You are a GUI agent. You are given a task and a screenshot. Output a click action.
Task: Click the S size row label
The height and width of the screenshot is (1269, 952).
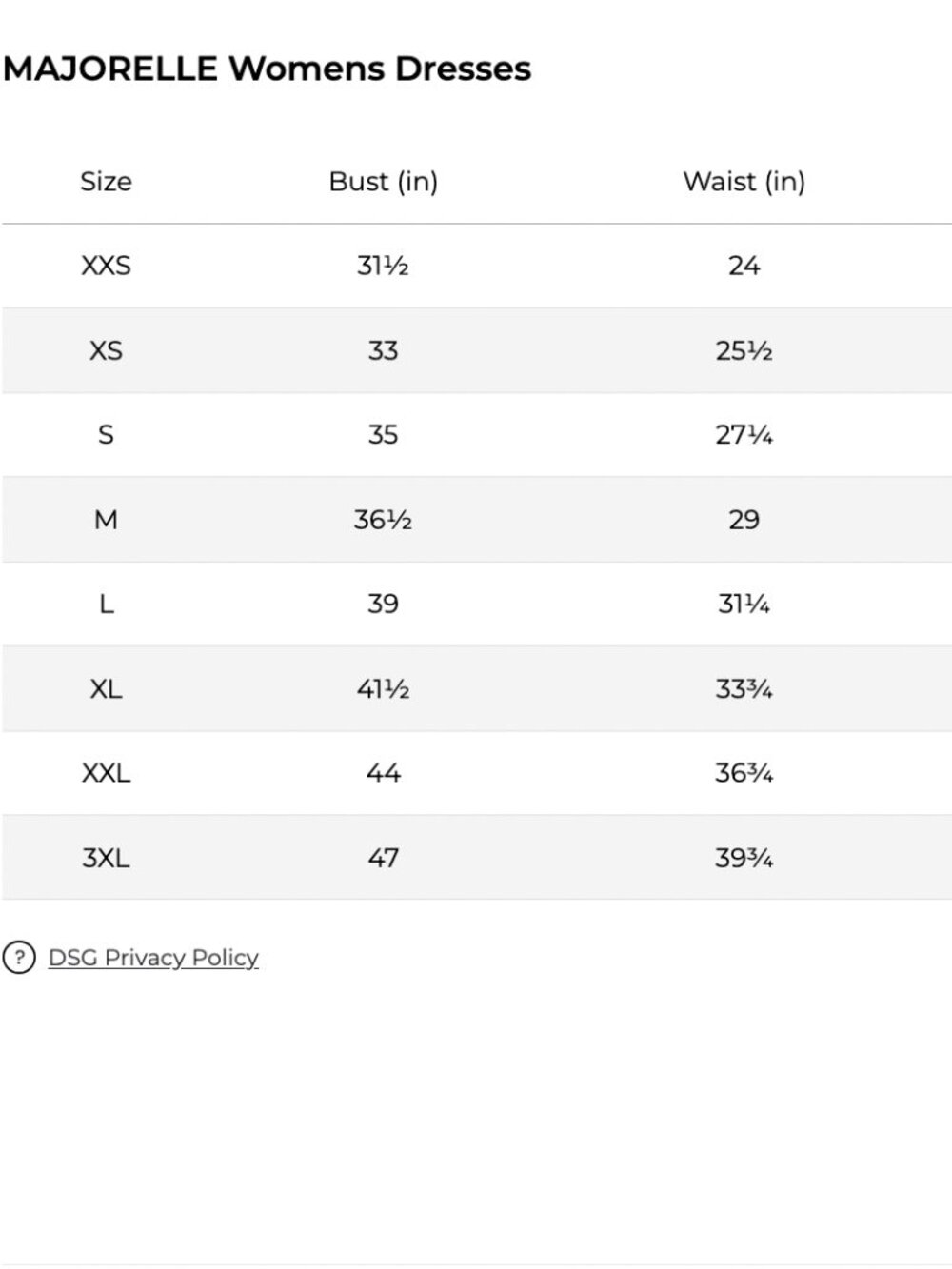click(x=106, y=435)
